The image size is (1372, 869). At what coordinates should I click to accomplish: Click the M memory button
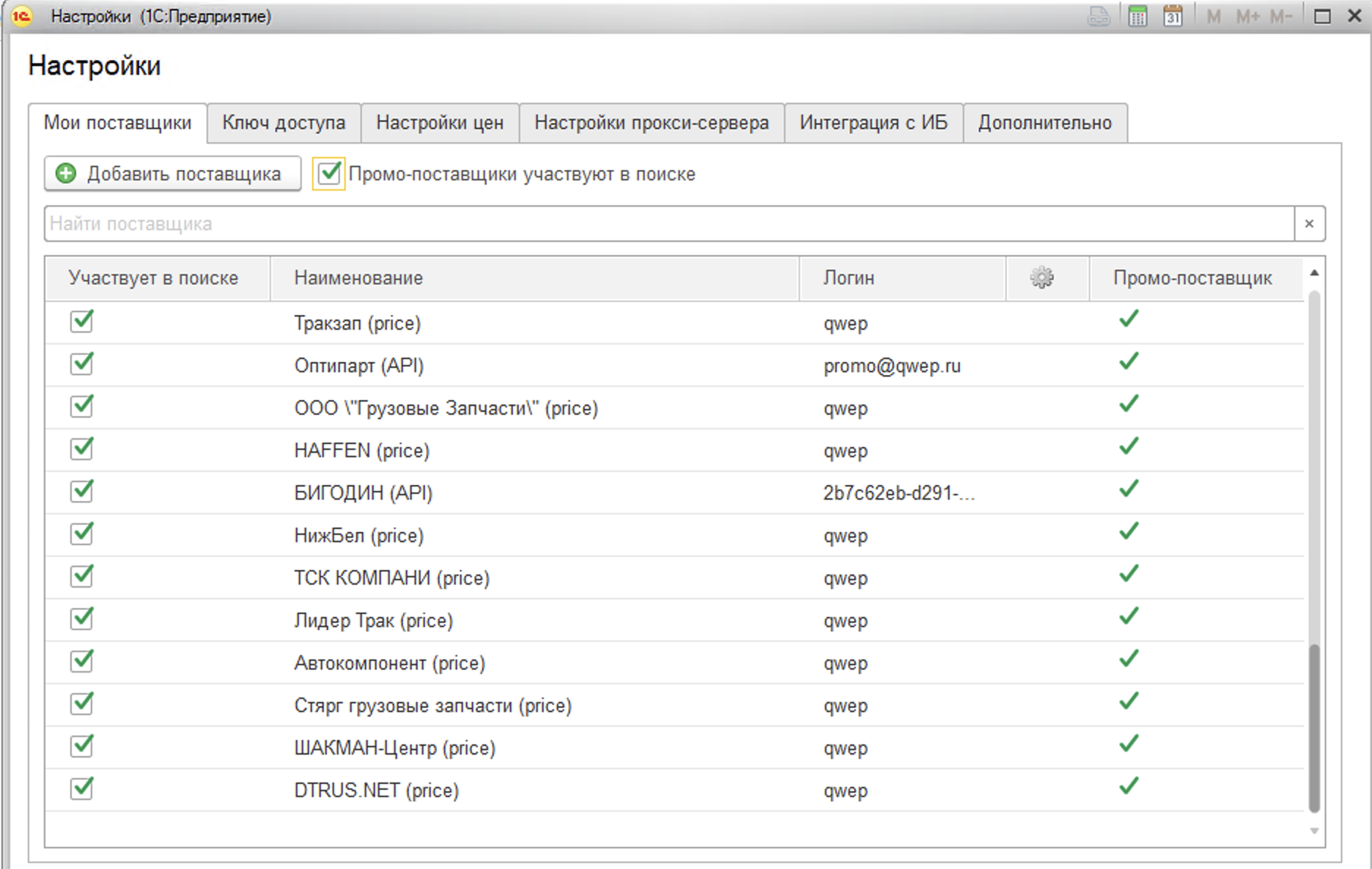[x=1214, y=16]
